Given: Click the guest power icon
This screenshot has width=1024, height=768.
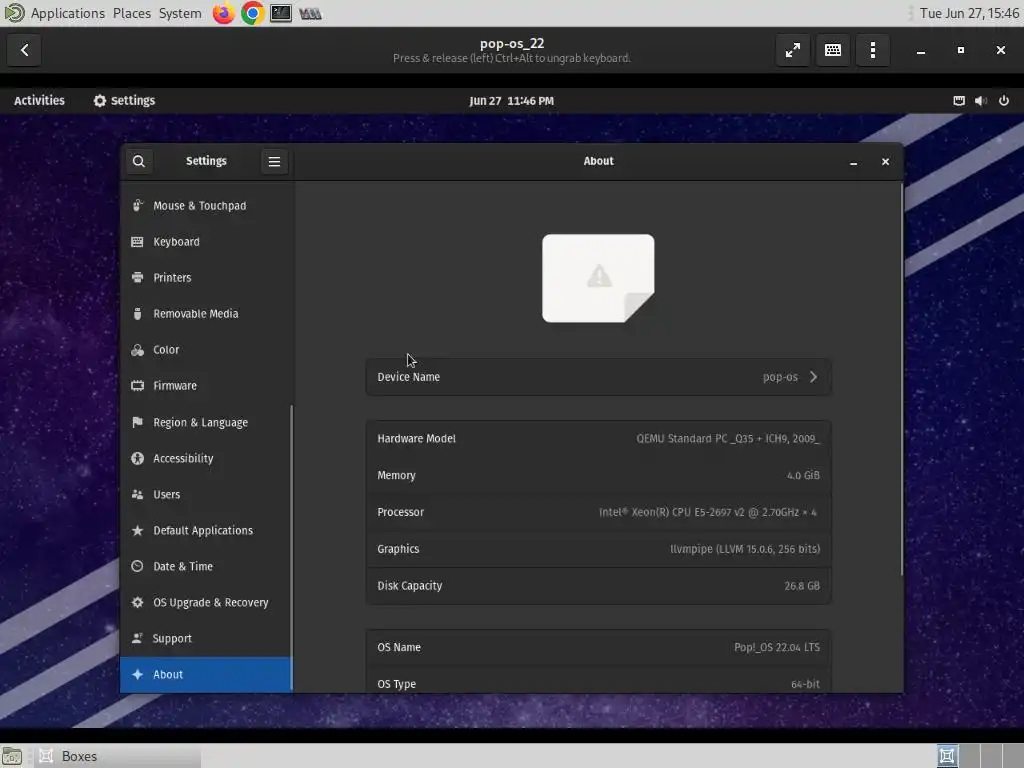Looking at the screenshot, I should click(1004, 101).
